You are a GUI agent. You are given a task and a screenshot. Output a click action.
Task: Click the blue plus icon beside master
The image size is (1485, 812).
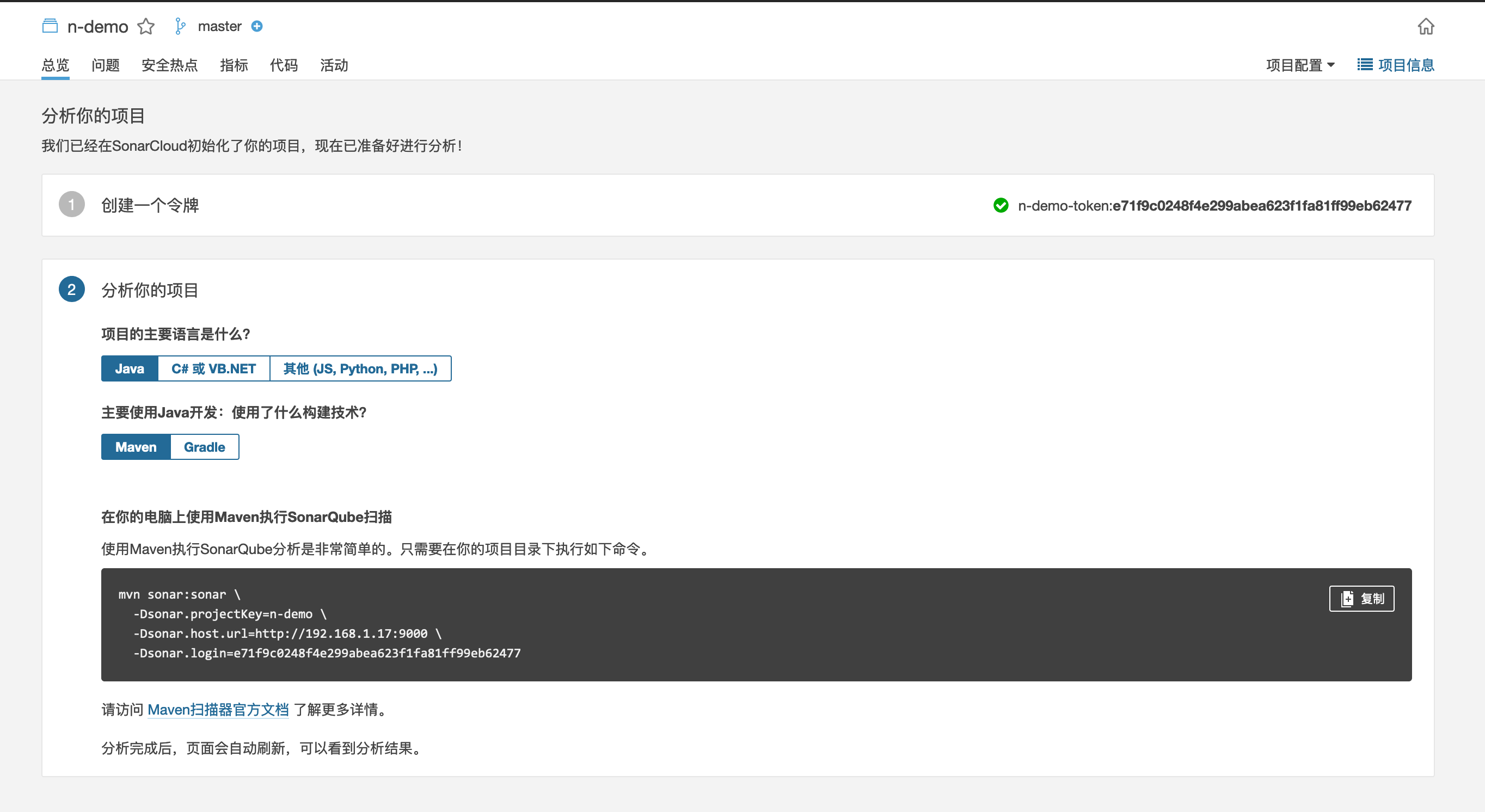(x=257, y=27)
